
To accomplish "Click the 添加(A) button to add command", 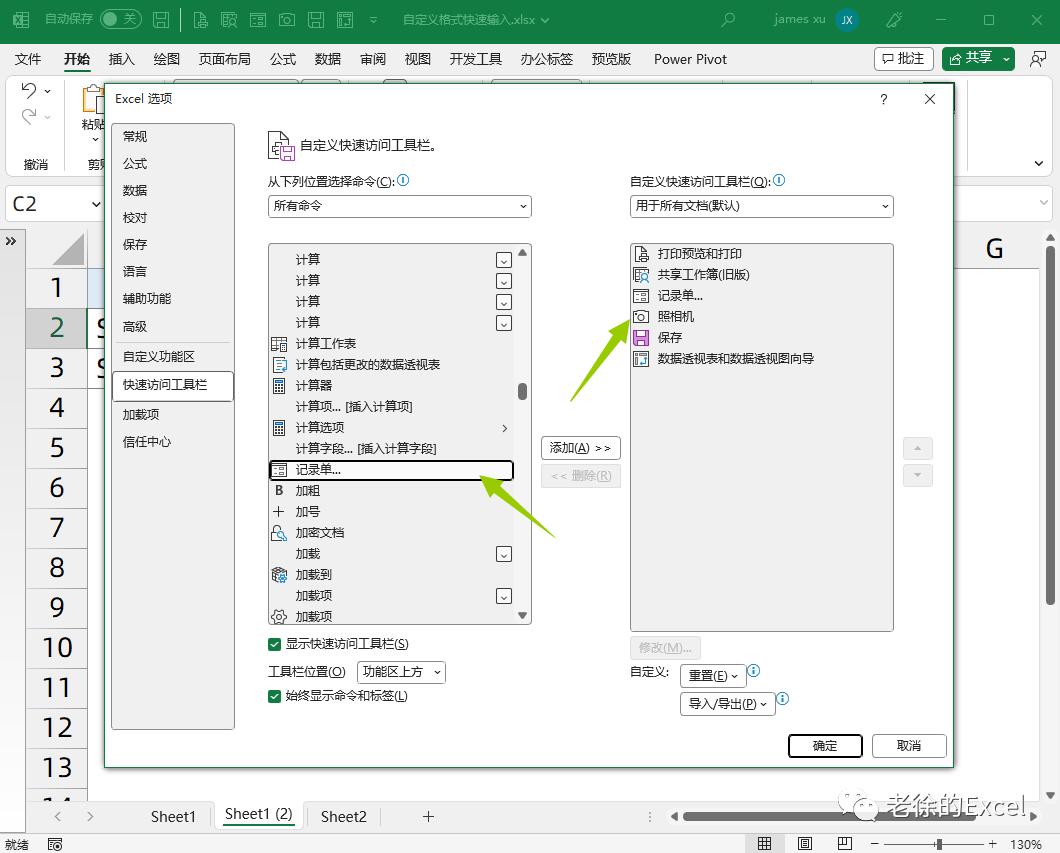I will (x=580, y=448).
